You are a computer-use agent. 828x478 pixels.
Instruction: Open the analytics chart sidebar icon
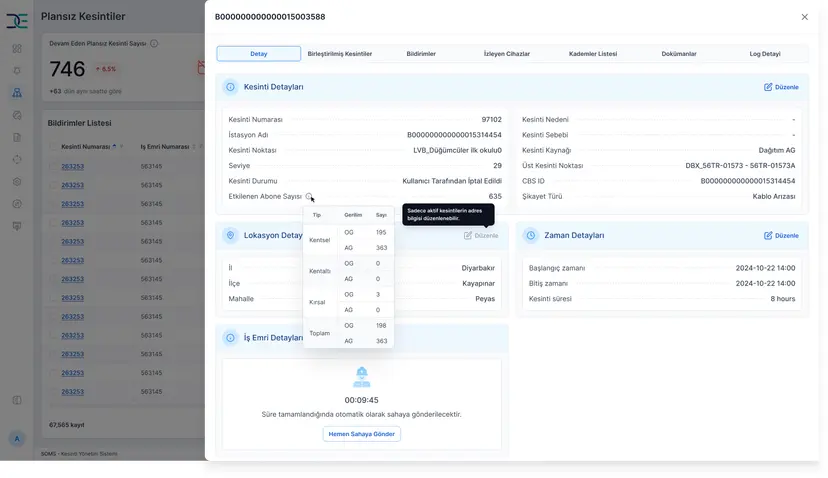17,115
